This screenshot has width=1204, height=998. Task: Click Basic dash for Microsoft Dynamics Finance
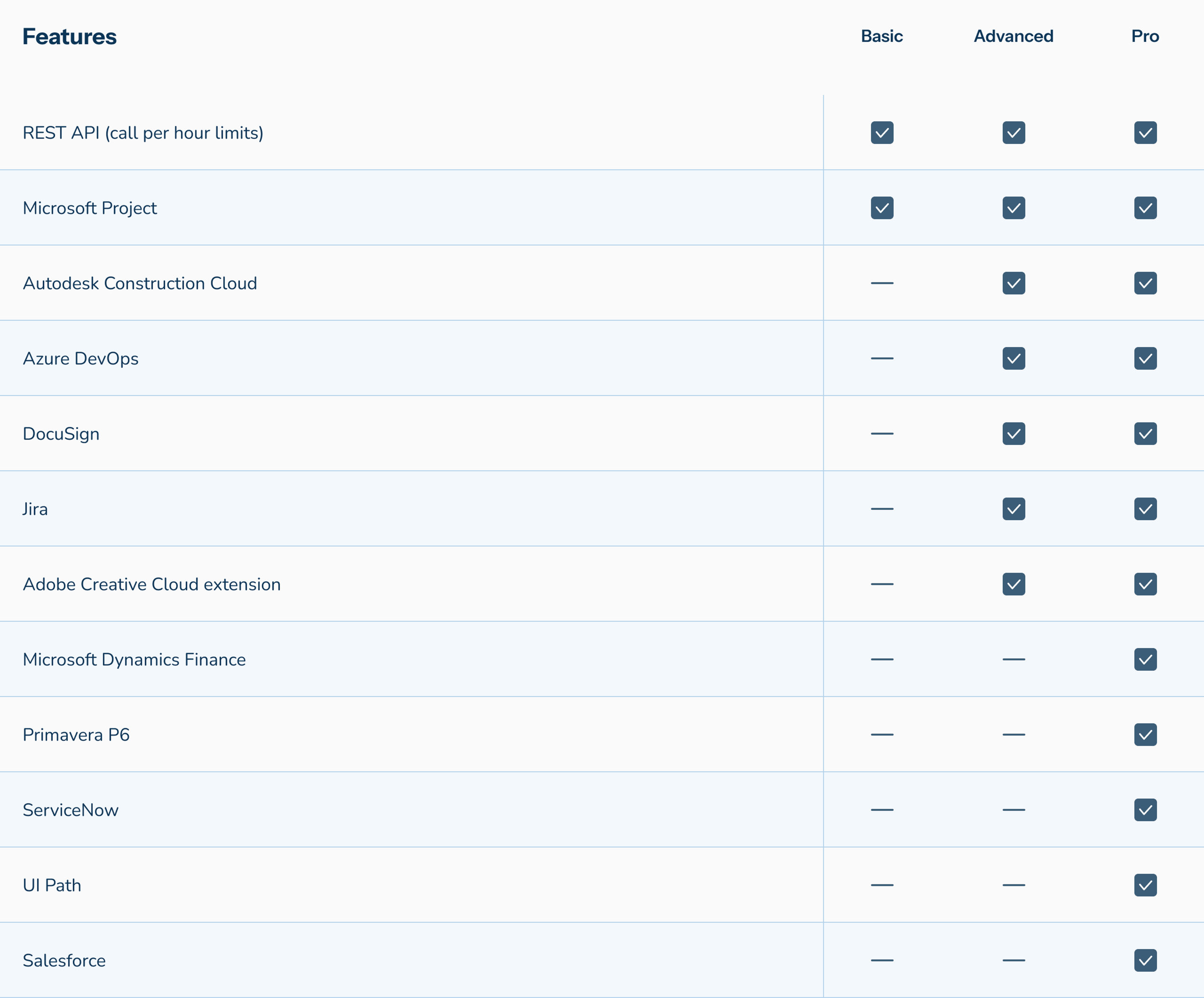pos(882,659)
